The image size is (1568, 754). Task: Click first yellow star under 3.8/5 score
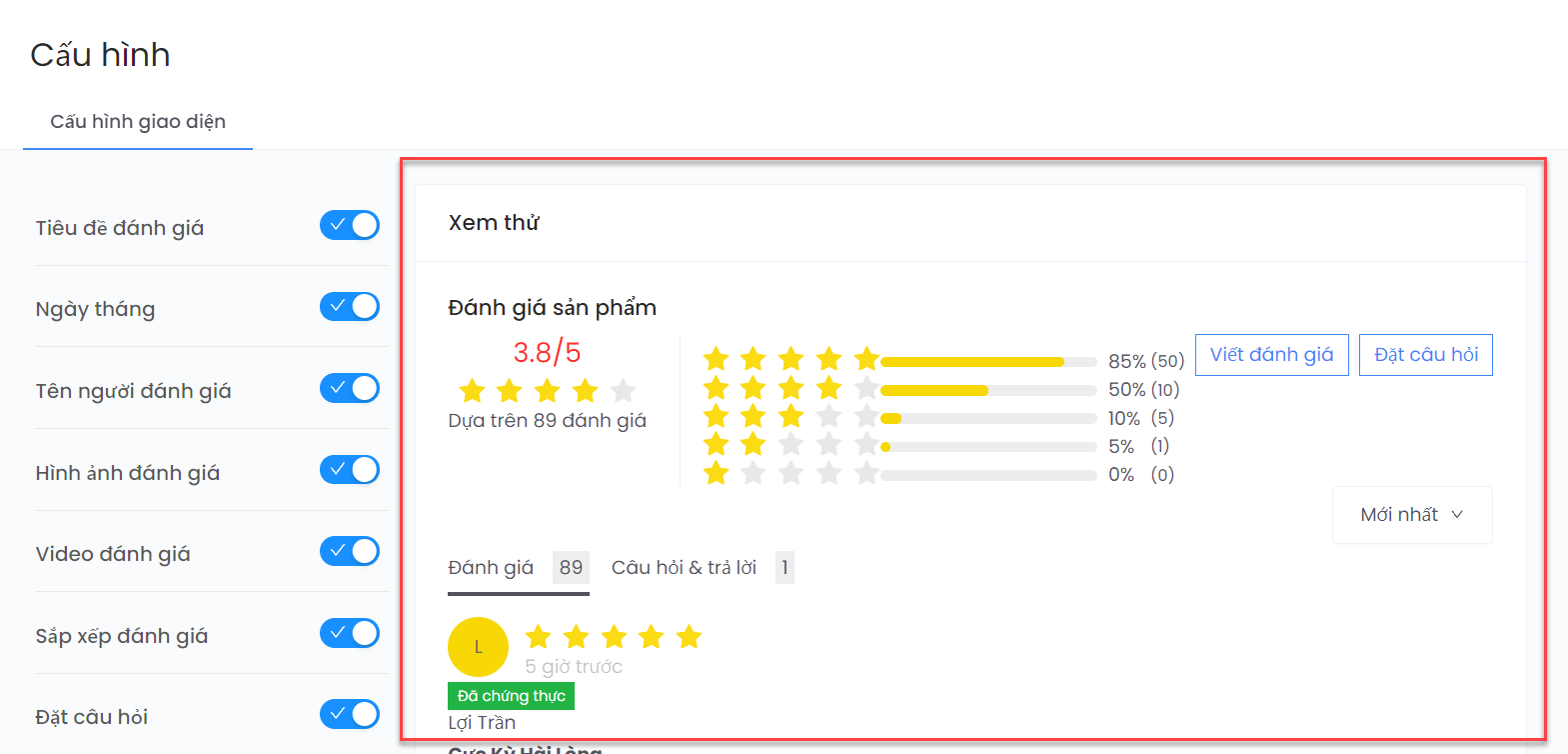point(472,390)
